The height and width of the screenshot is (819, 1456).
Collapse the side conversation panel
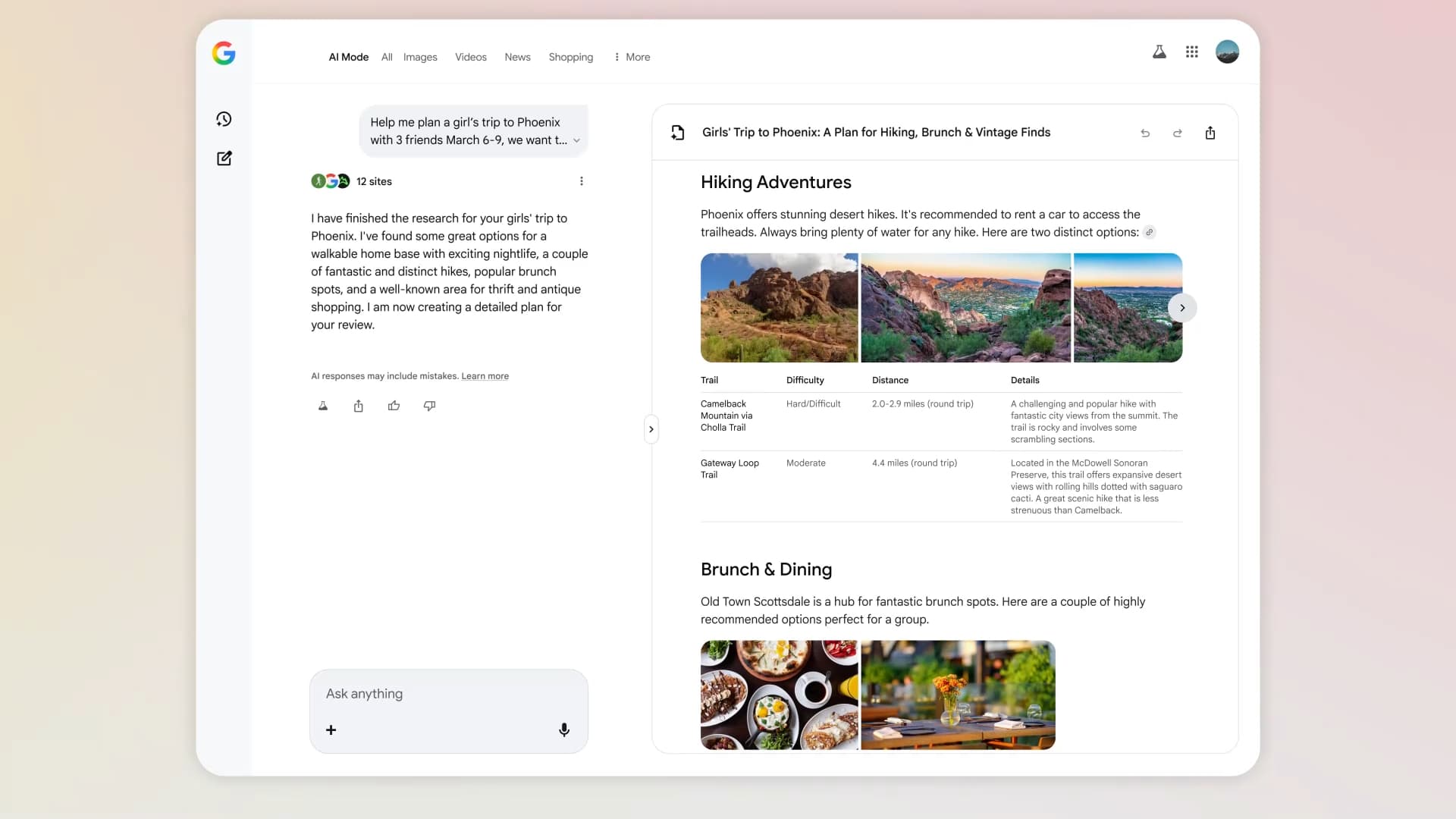pos(651,429)
